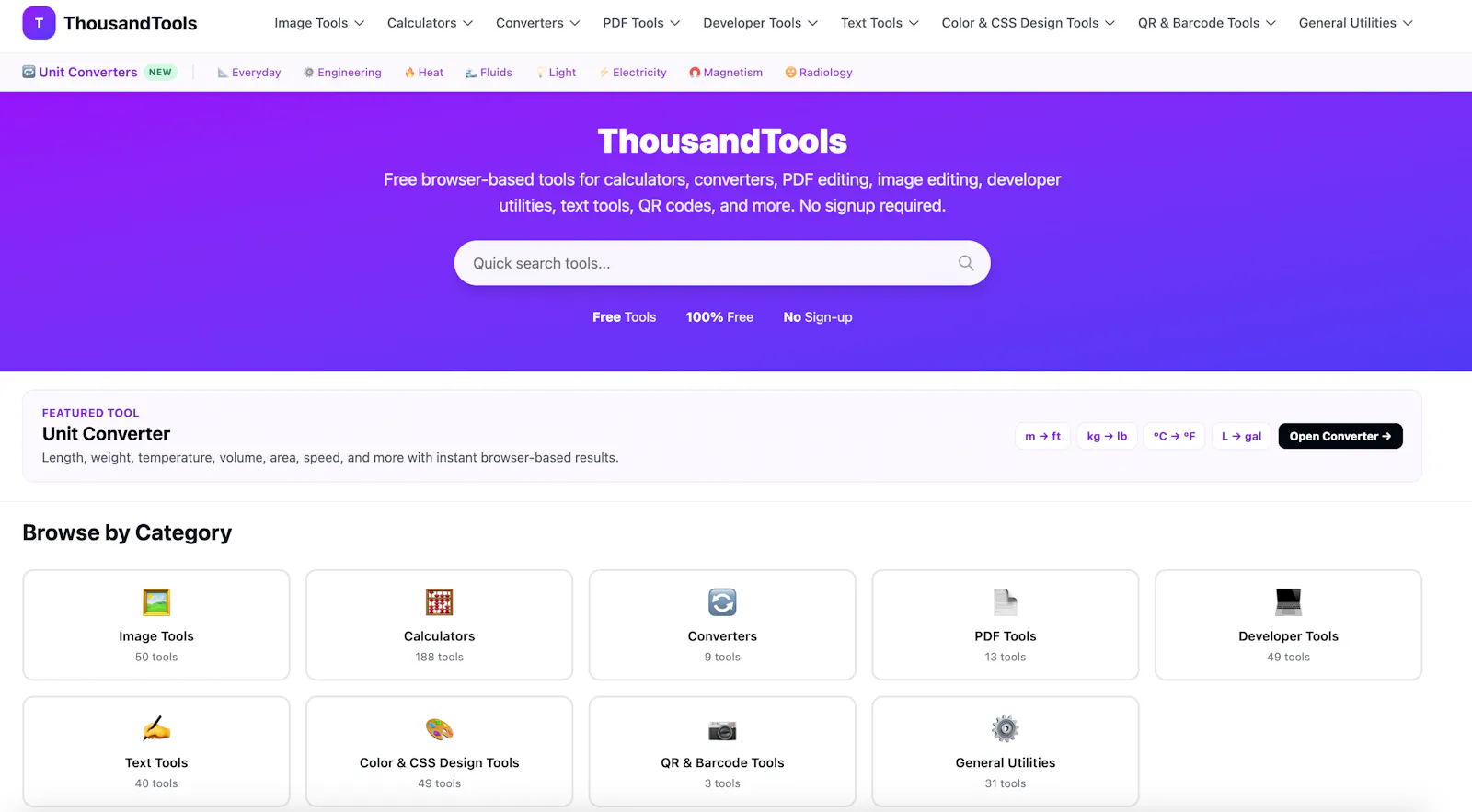Click the Unit Converter featured tool title
Image resolution: width=1472 pixels, height=812 pixels.
tap(106, 434)
